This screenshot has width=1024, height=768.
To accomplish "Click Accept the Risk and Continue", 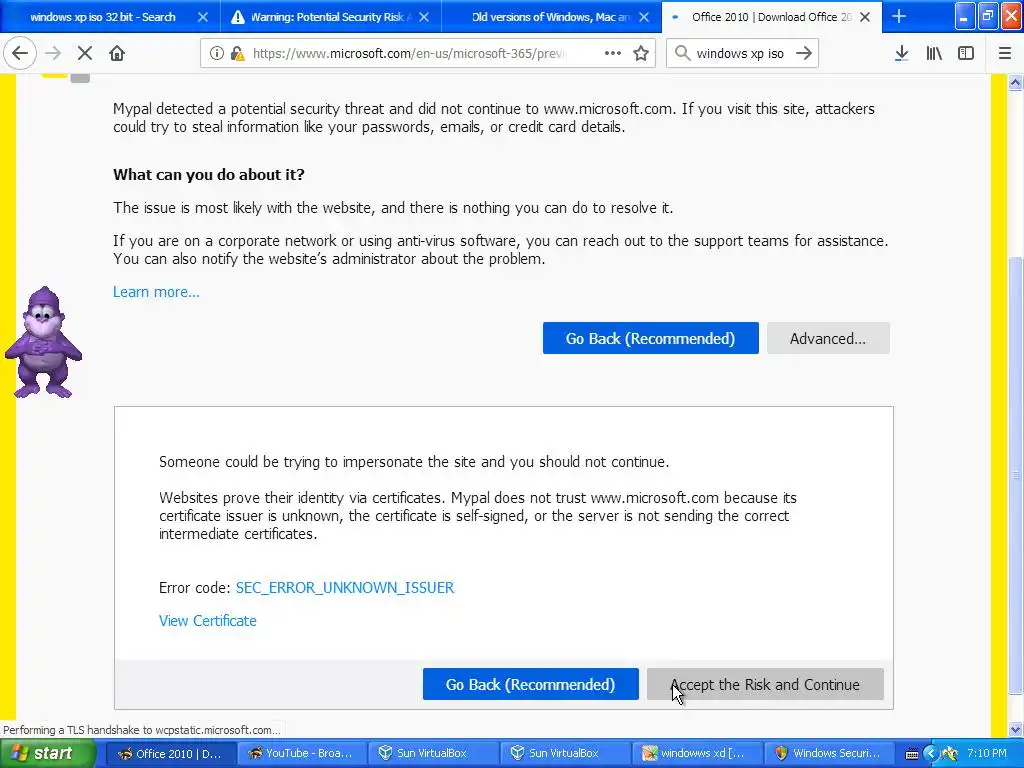I will pos(765,684).
